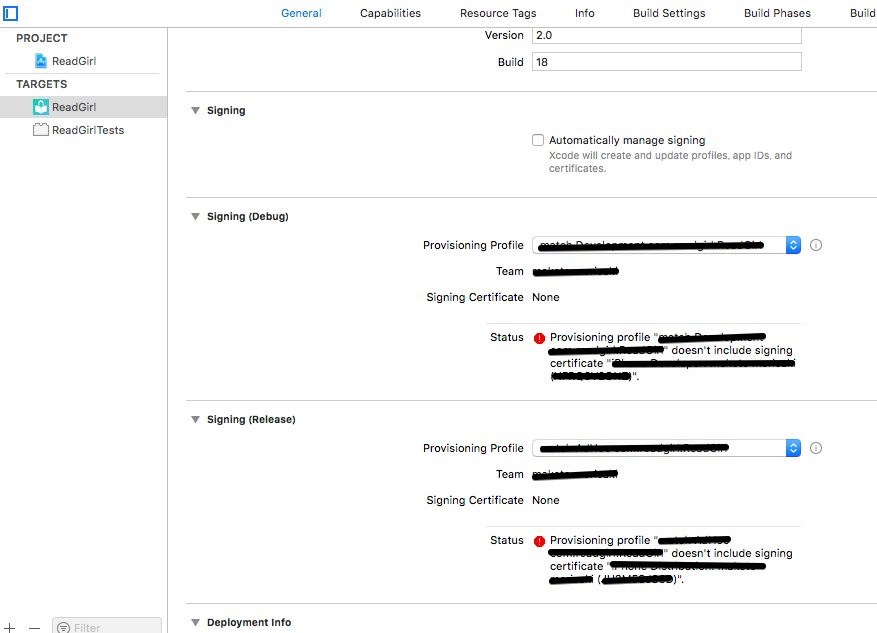Click the Signing heading text
This screenshot has width=877, height=633.
226,110
